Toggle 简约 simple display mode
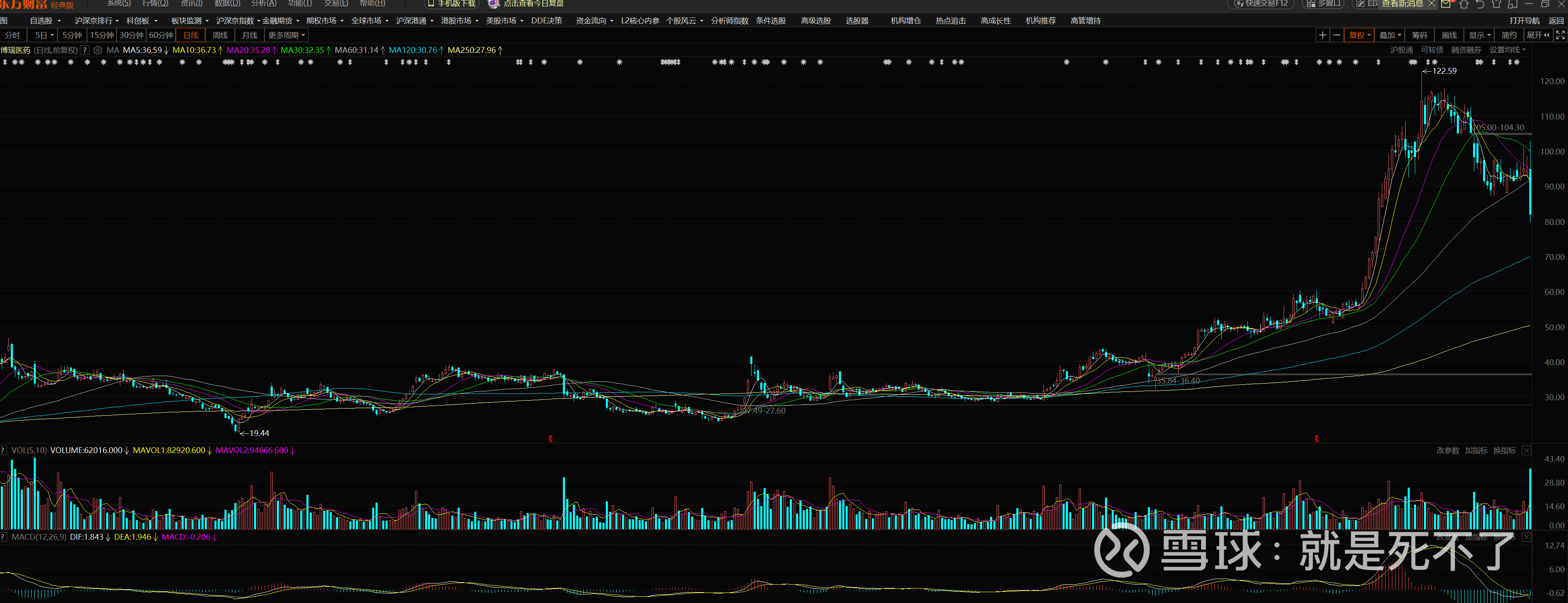Viewport: 1568px width, 603px height. [x=1509, y=35]
